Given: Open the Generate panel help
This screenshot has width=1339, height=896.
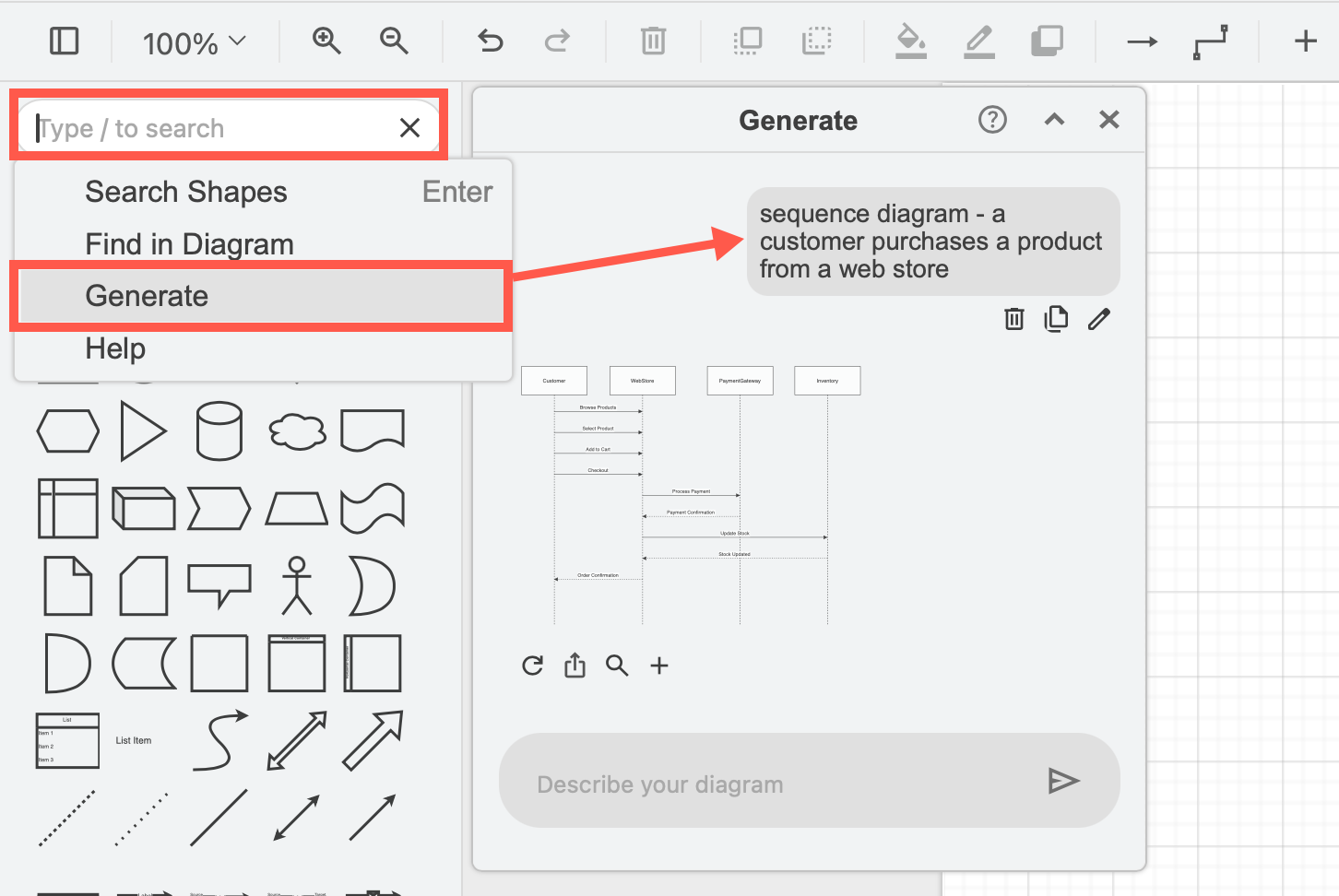Looking at the screenshot, I should pyautogui.click(x=992, y=119).
